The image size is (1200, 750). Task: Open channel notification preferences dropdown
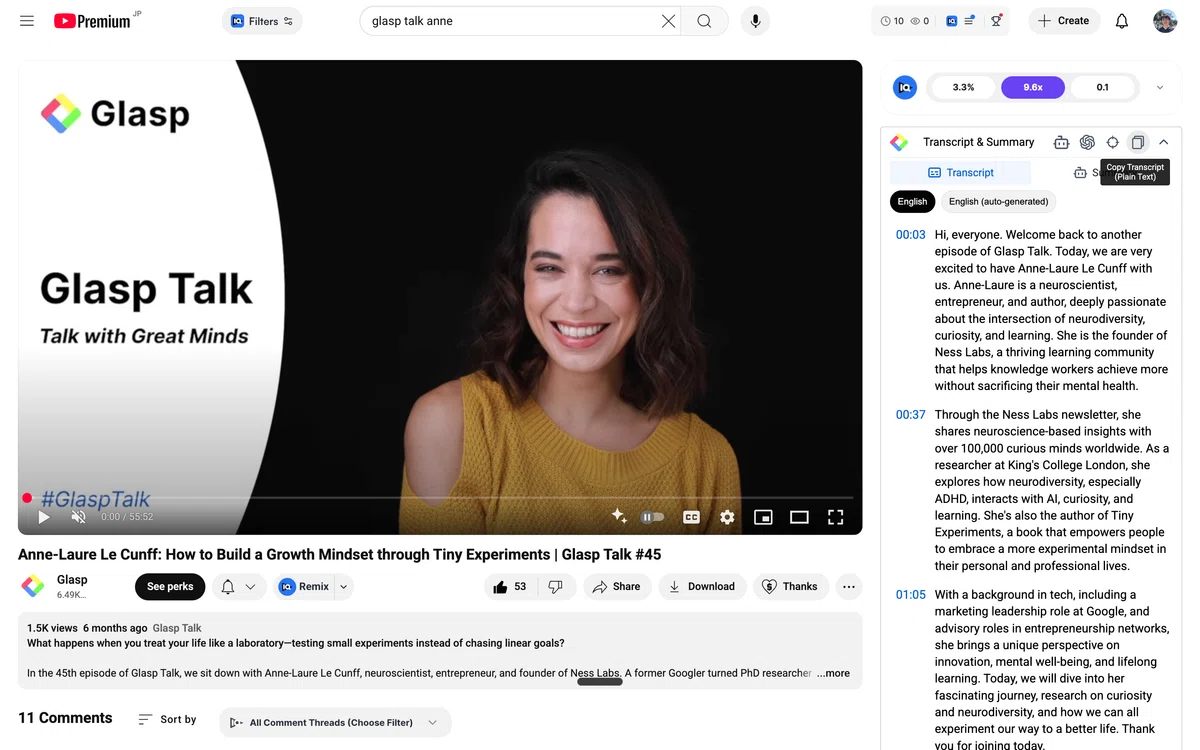click(x=238, y=587)
